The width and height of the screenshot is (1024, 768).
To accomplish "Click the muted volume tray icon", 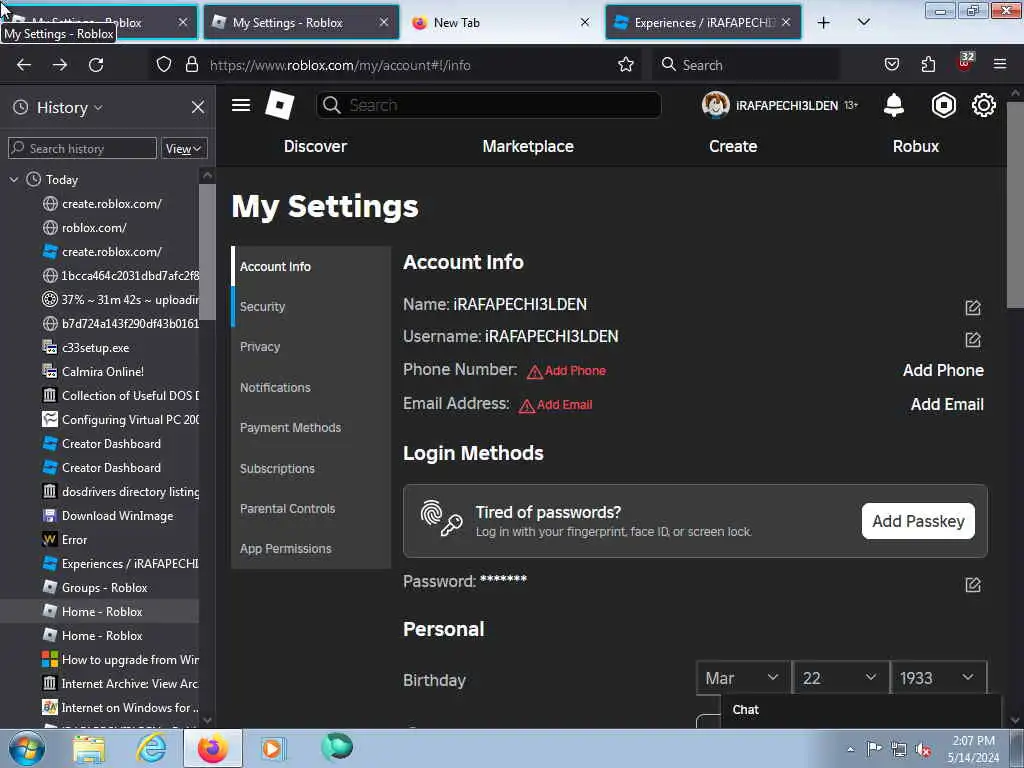I will coord(923,749).
